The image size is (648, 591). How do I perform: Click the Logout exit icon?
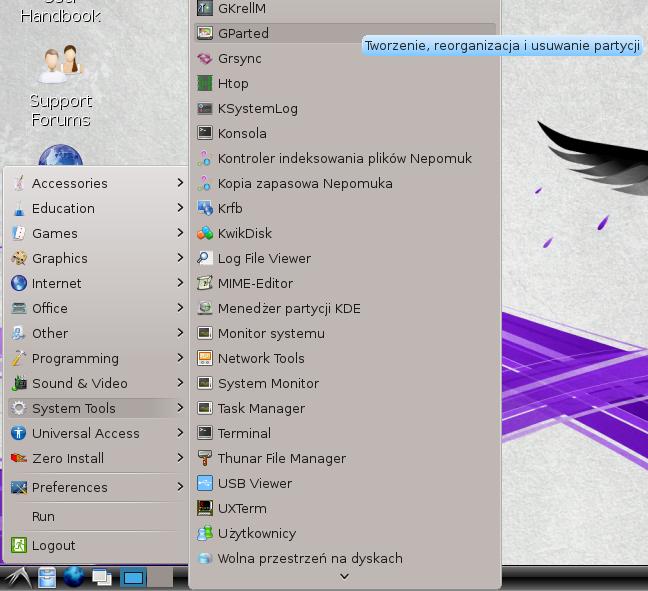click(19, 546)
